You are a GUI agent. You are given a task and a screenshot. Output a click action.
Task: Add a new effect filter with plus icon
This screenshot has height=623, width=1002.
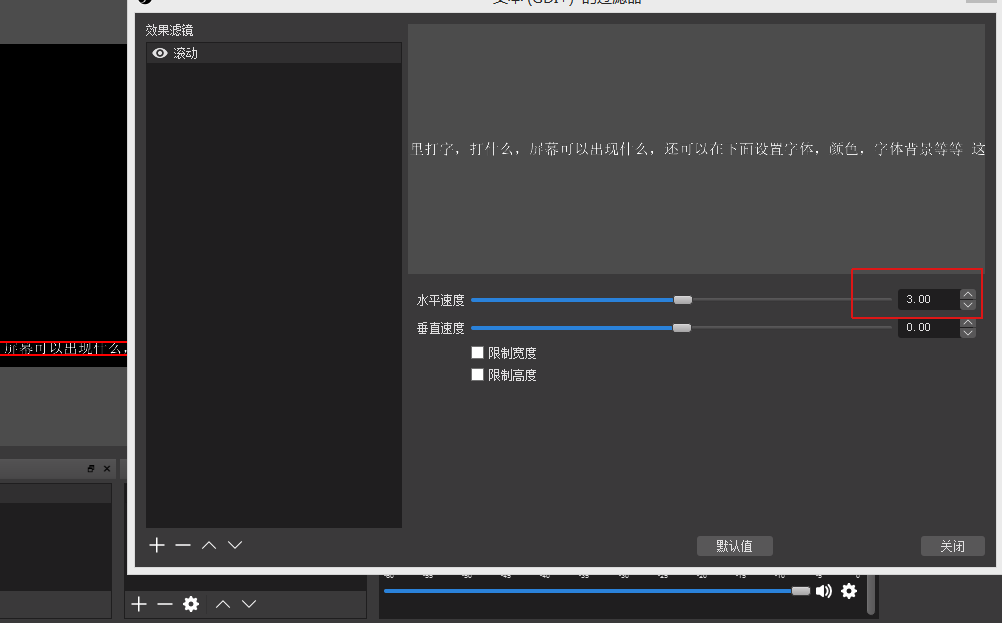click(157, 545)
